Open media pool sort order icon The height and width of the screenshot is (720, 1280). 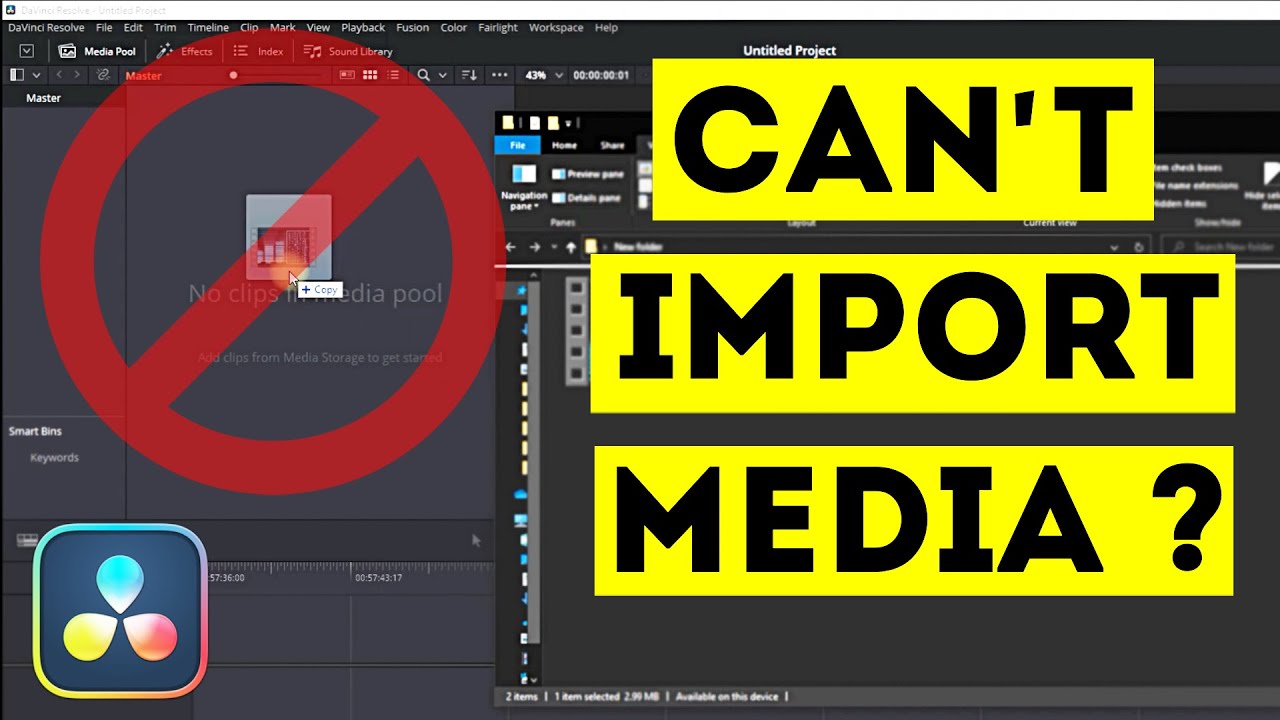(x=471, y=75)
